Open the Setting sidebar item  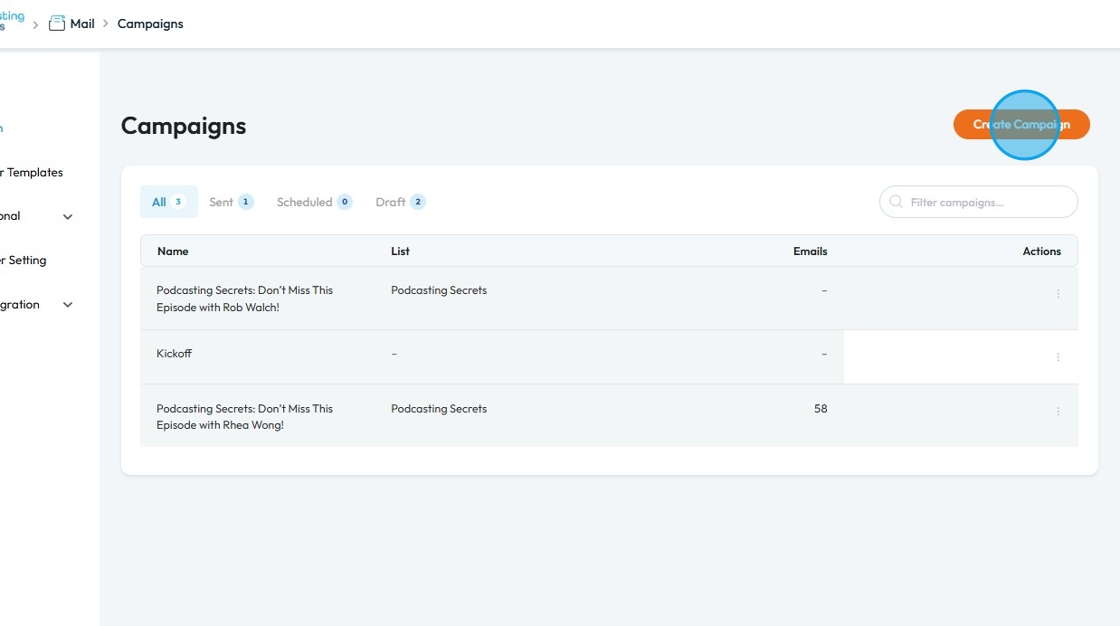tap(26, 261)
